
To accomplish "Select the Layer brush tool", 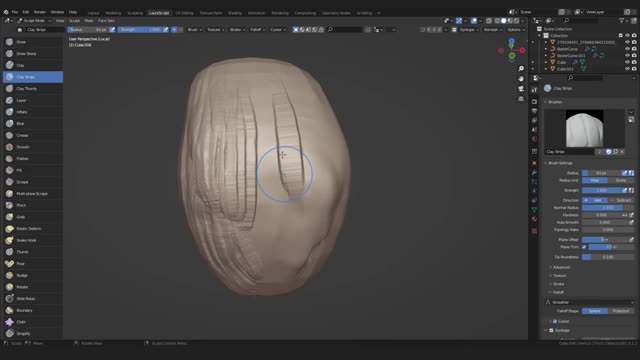I will pos(33,100).
